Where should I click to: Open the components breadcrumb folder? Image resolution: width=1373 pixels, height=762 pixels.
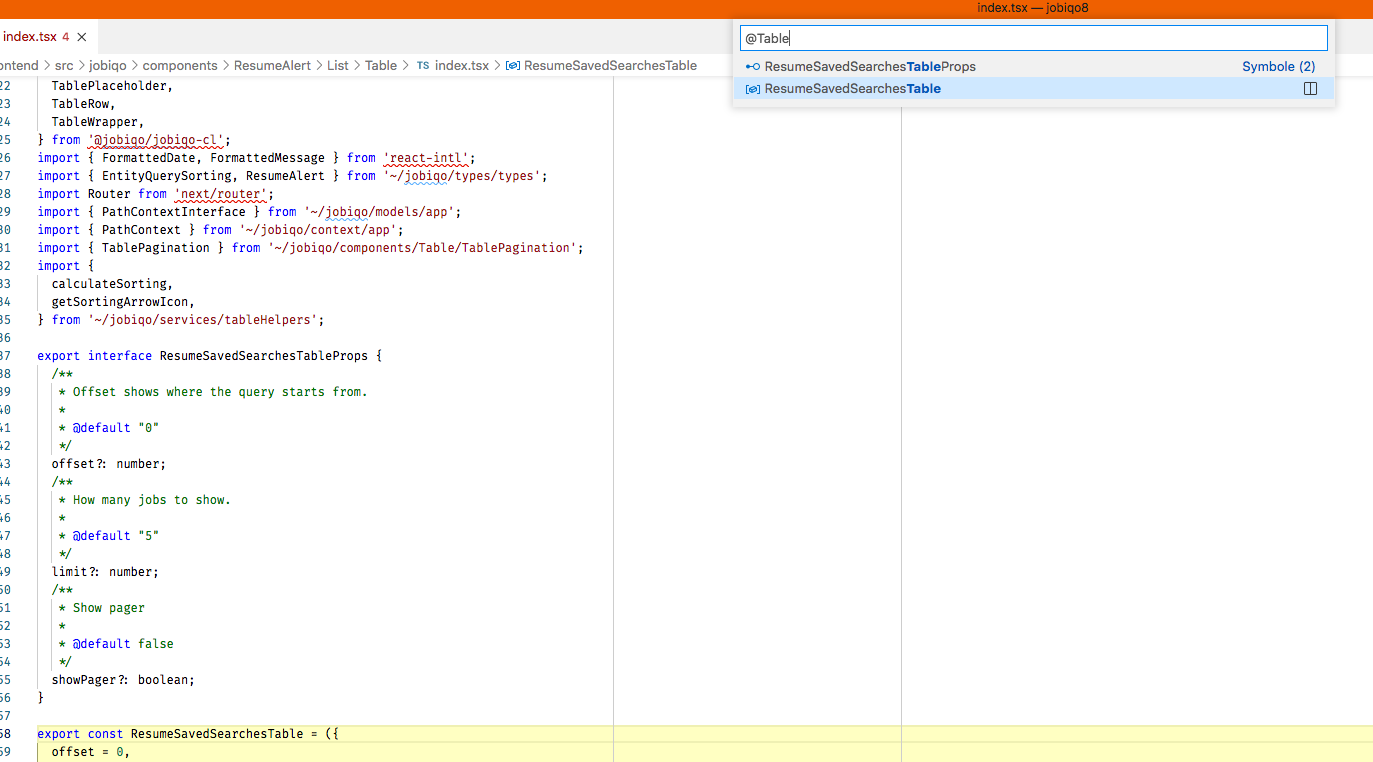[180, 65]
